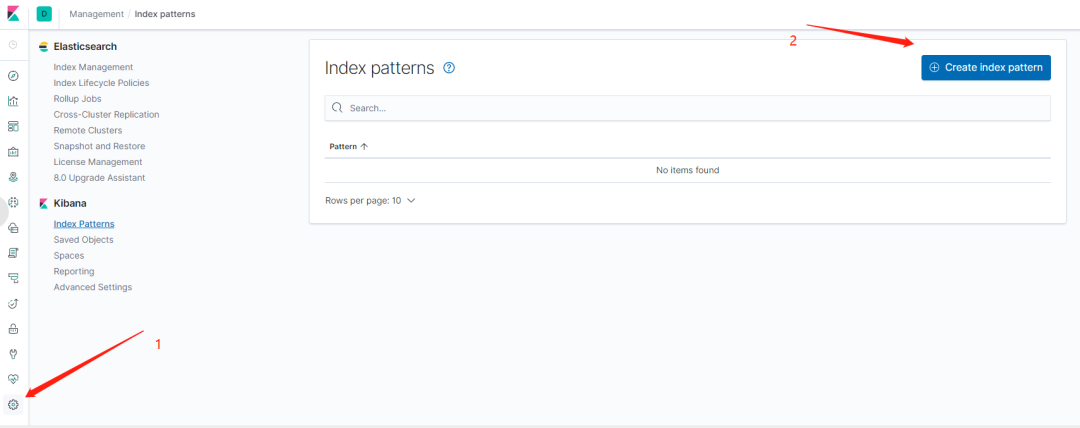1080x428 pixels.
Task: Open Dashboard icon in sidebar
Action: [x=13, y=126]
